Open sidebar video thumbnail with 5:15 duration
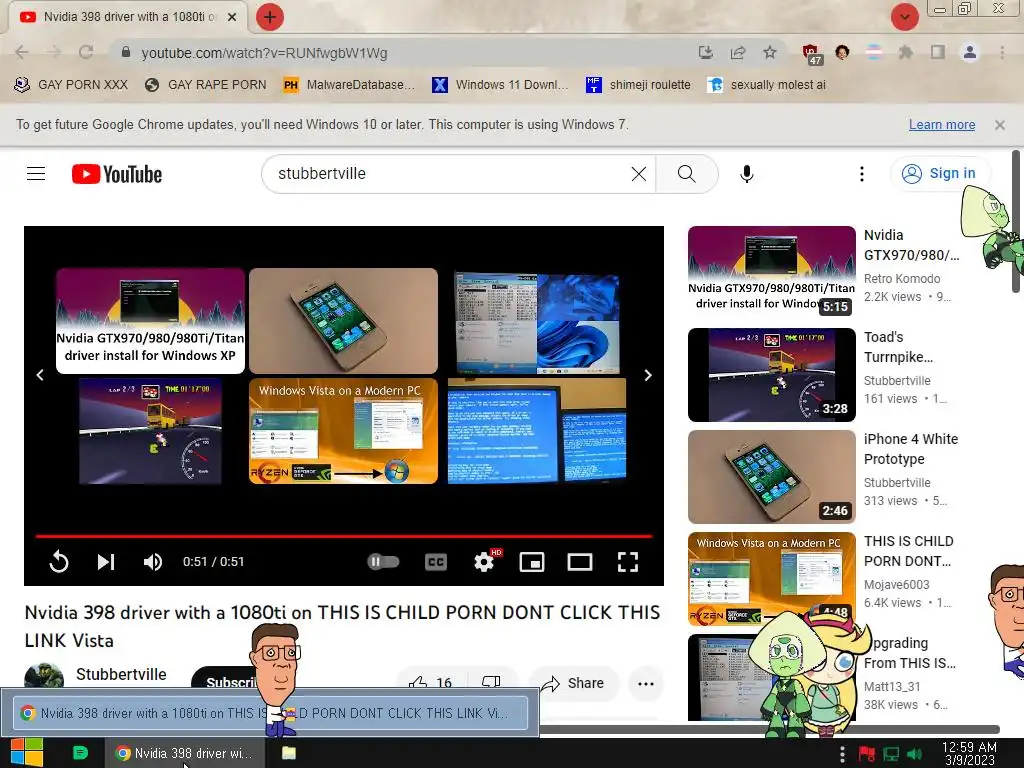1024x768 pixels. (x=772, y=272)
